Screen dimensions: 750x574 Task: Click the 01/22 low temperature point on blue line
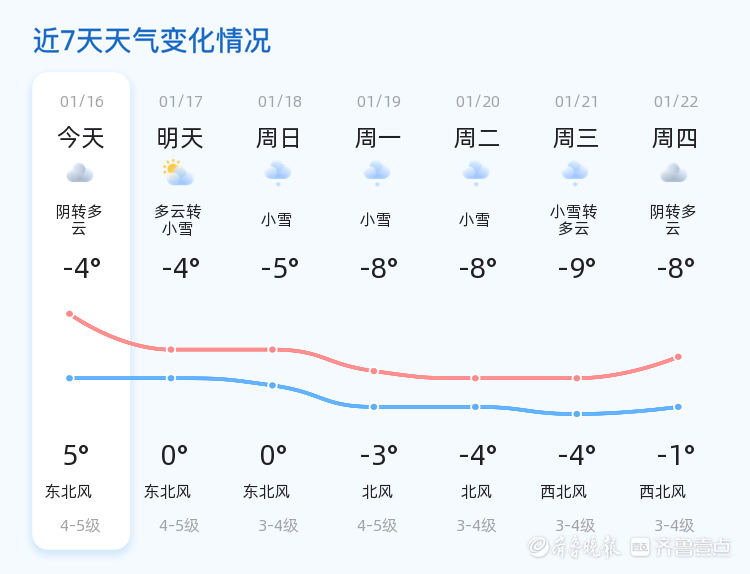(x=678, y=407)
